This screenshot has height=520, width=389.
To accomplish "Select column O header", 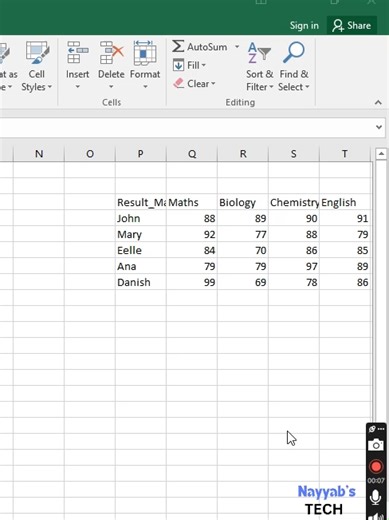I will [90, 154].
